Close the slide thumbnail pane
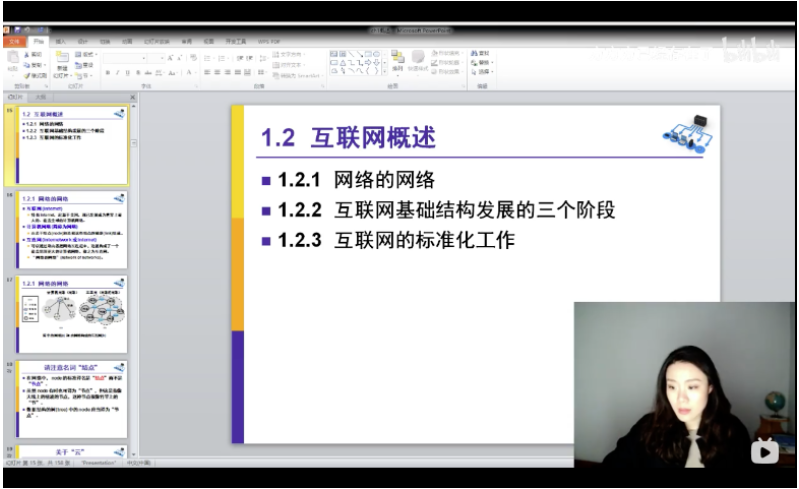The image size is (799, 489). click(133, 97)
